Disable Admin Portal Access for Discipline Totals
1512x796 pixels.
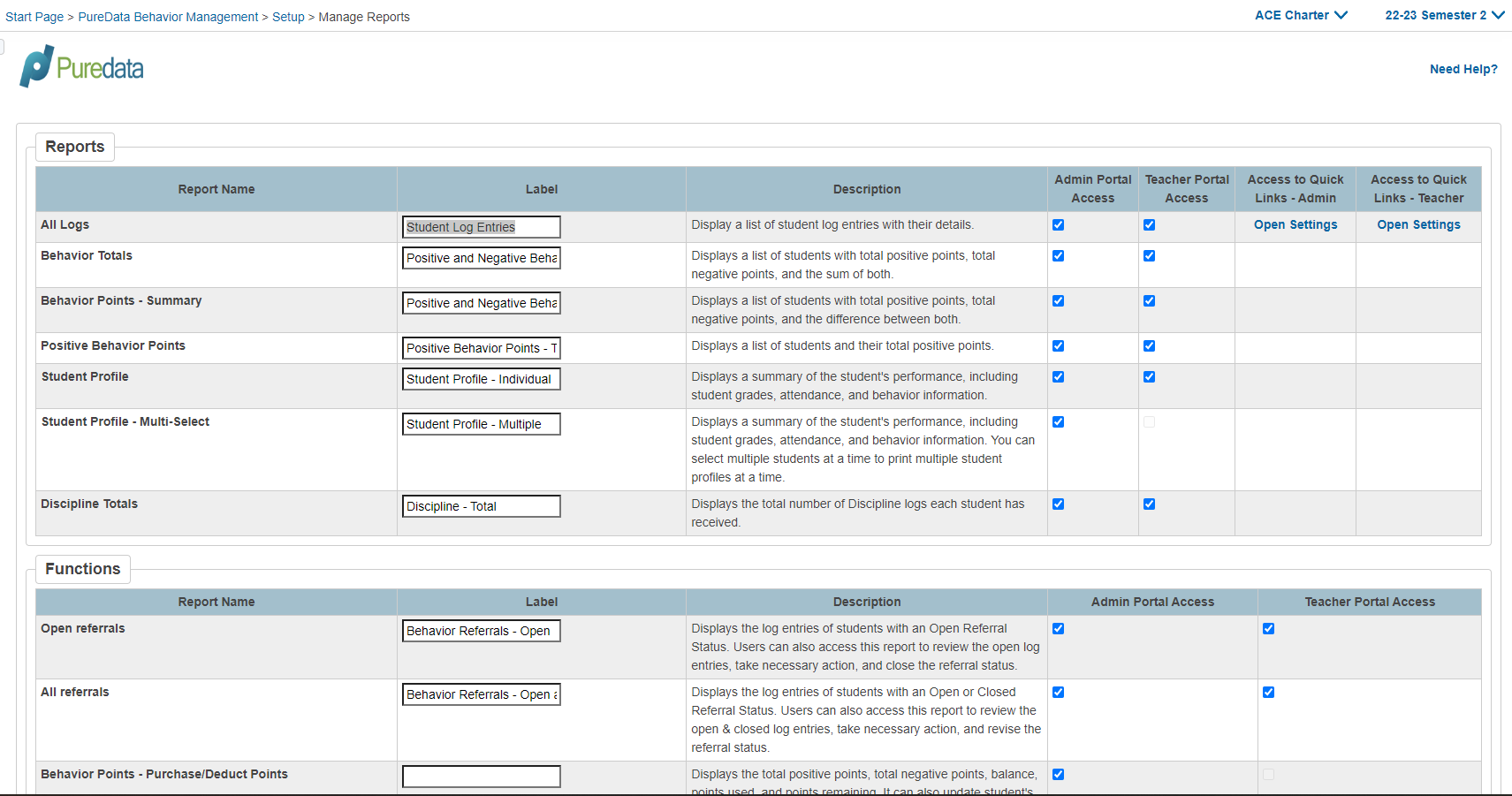point(1058,504)
